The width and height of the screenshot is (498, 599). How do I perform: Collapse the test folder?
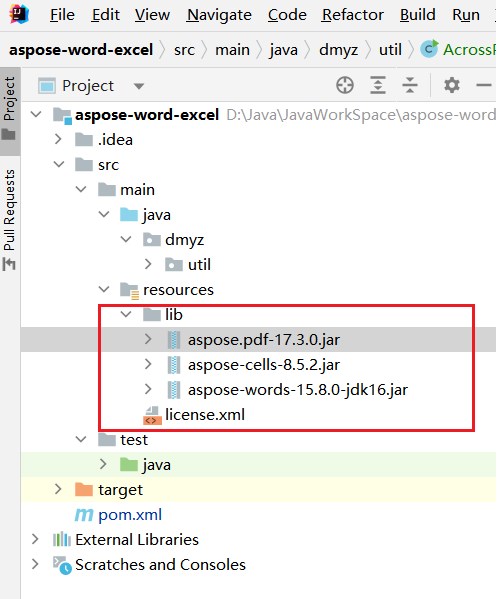pos(81,439)
